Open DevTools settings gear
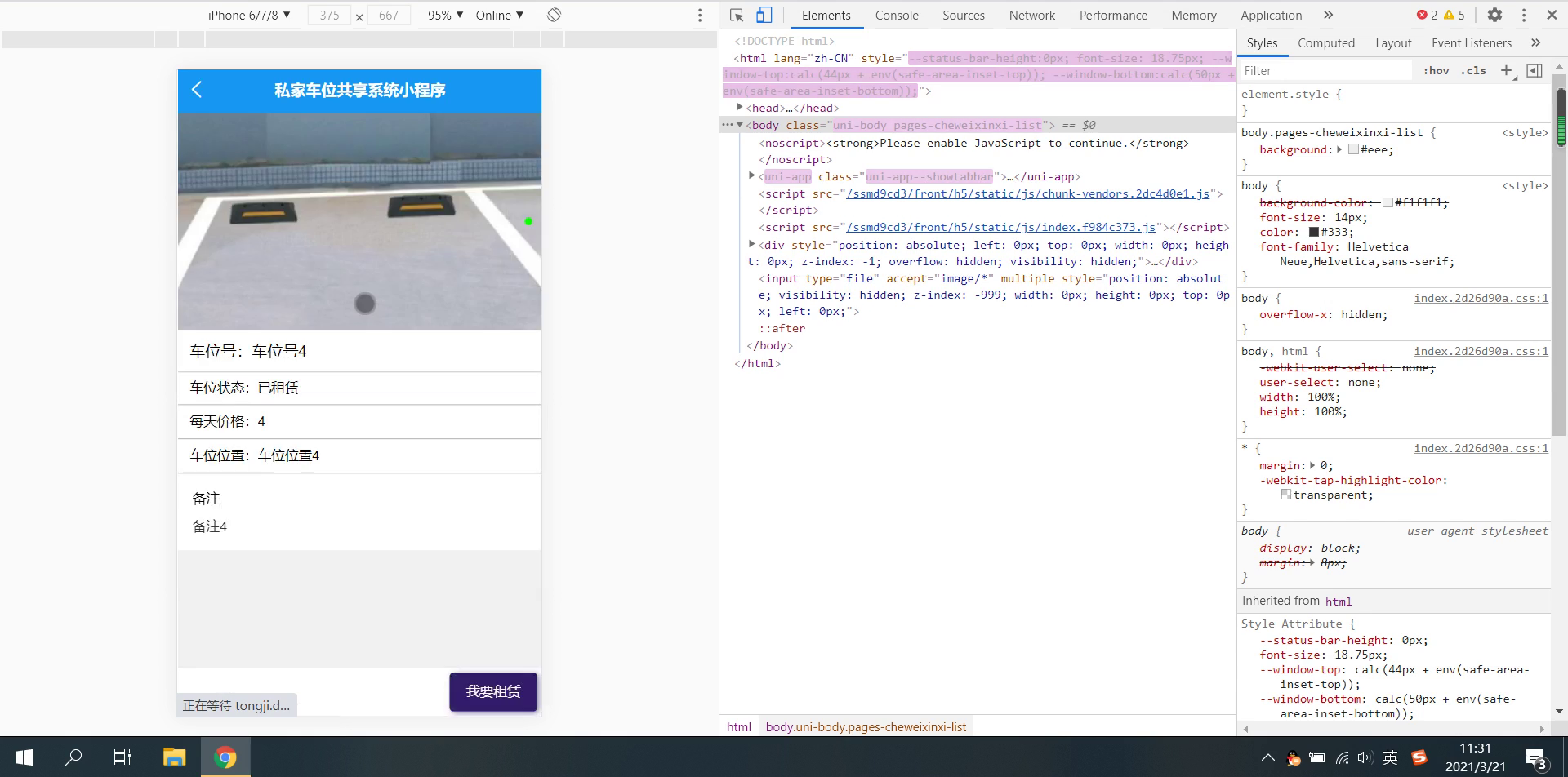Viewport: 1568px width, 777px height. click(x=1494, y=15)
